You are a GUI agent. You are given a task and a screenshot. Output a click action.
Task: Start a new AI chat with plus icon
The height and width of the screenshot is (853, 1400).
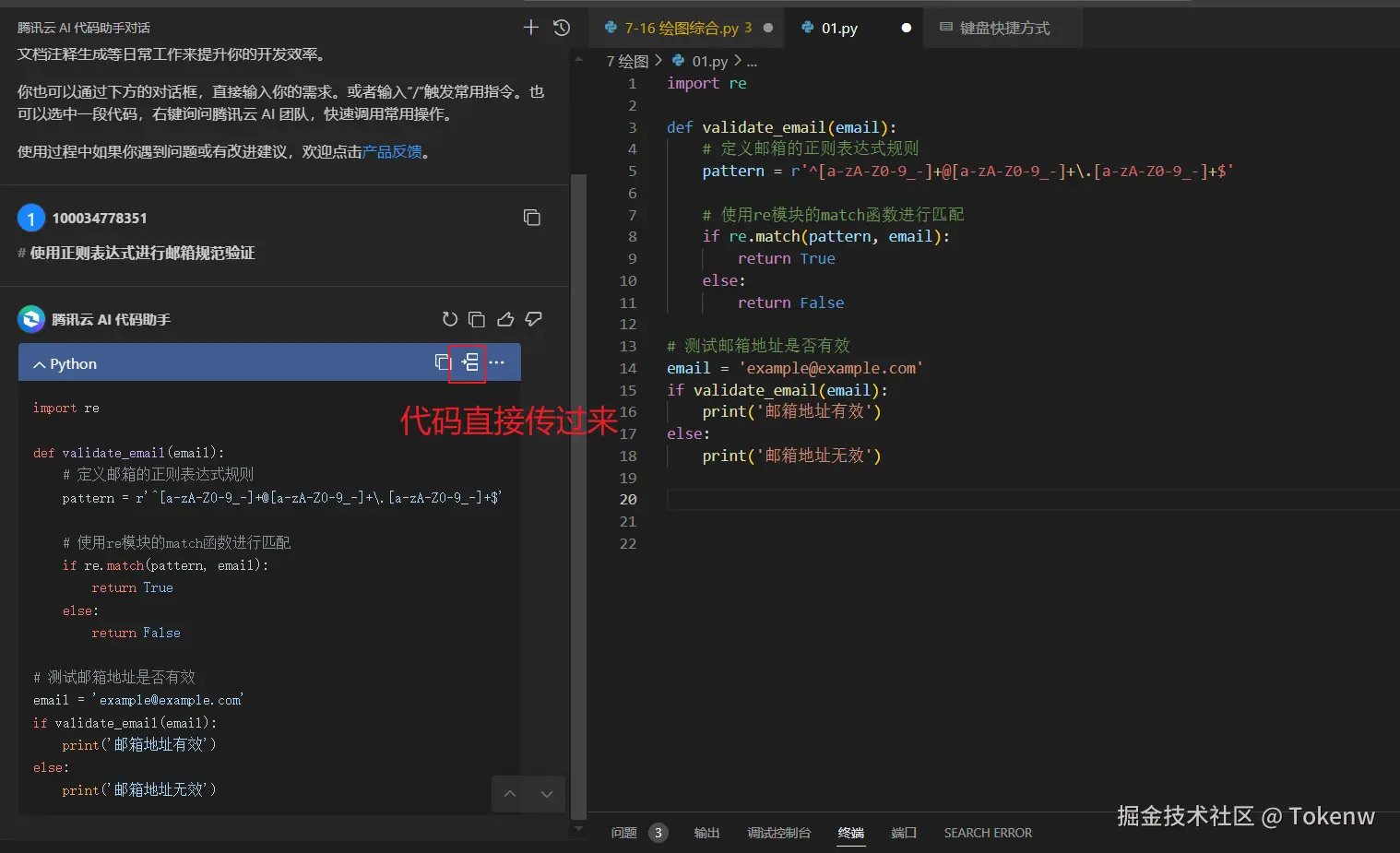pos(530,28)
